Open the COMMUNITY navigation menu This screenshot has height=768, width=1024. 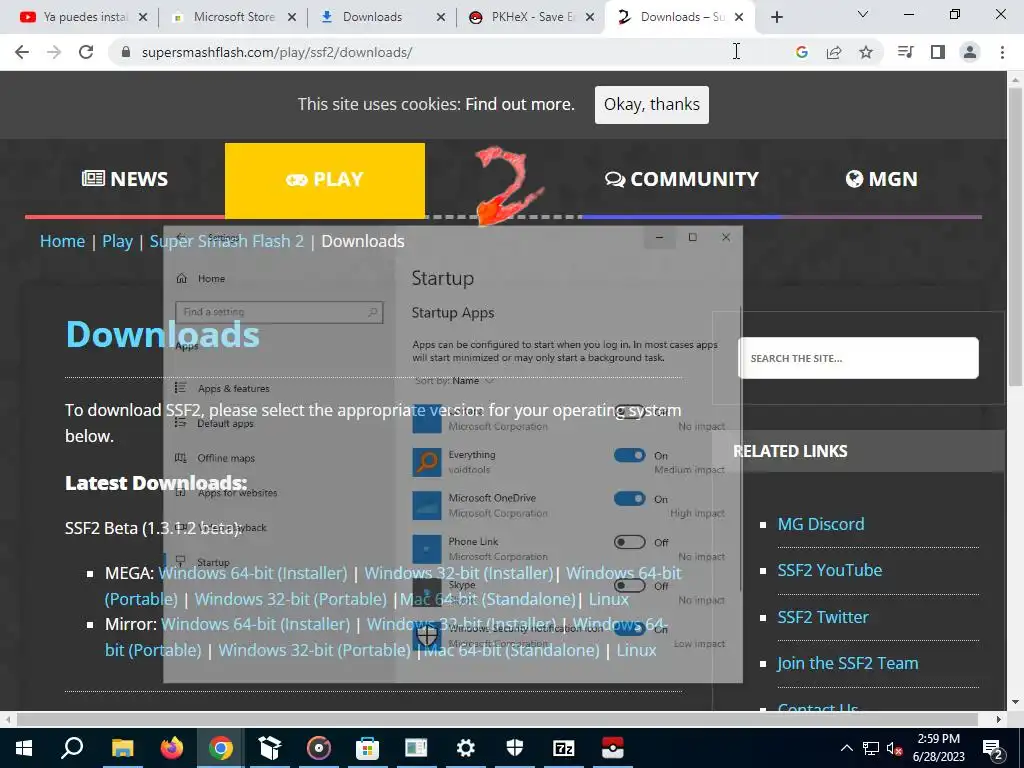(681, 179)
